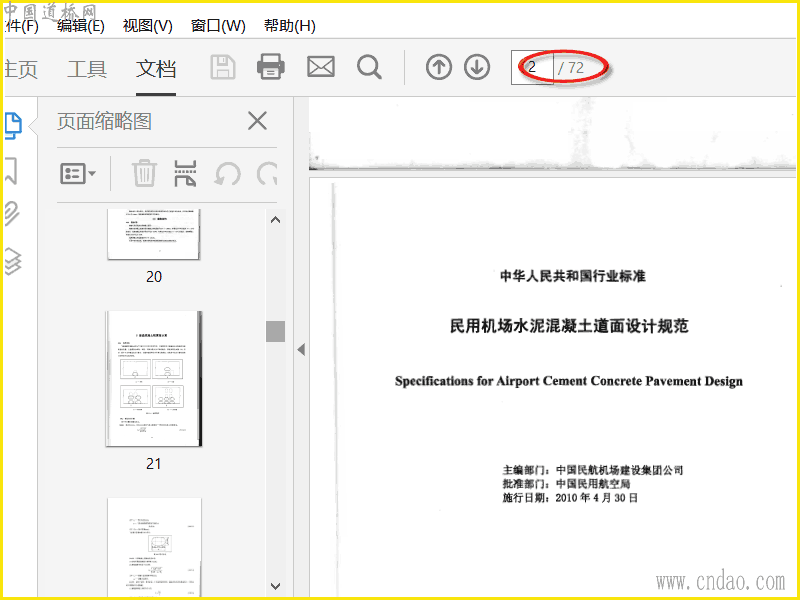Click the thumbnail scrollbar down arrow
Image resolution: width=800 pixels, height=600 pixels.
(x=276, y=586)
